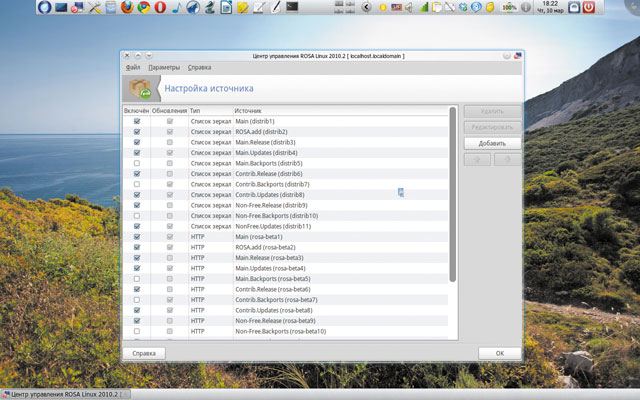Screen dimensions: 640x400
Task: Sort sources by Источник column header
Action: tap(341, 111)
